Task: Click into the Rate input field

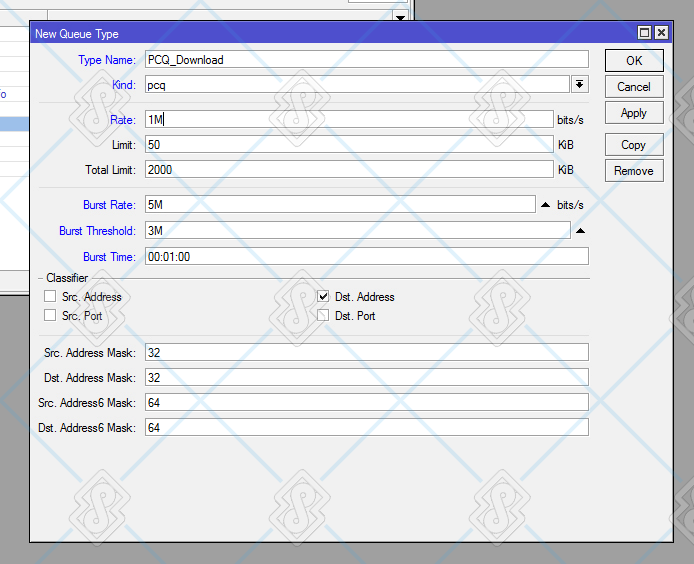Action: tap(349, 120)
